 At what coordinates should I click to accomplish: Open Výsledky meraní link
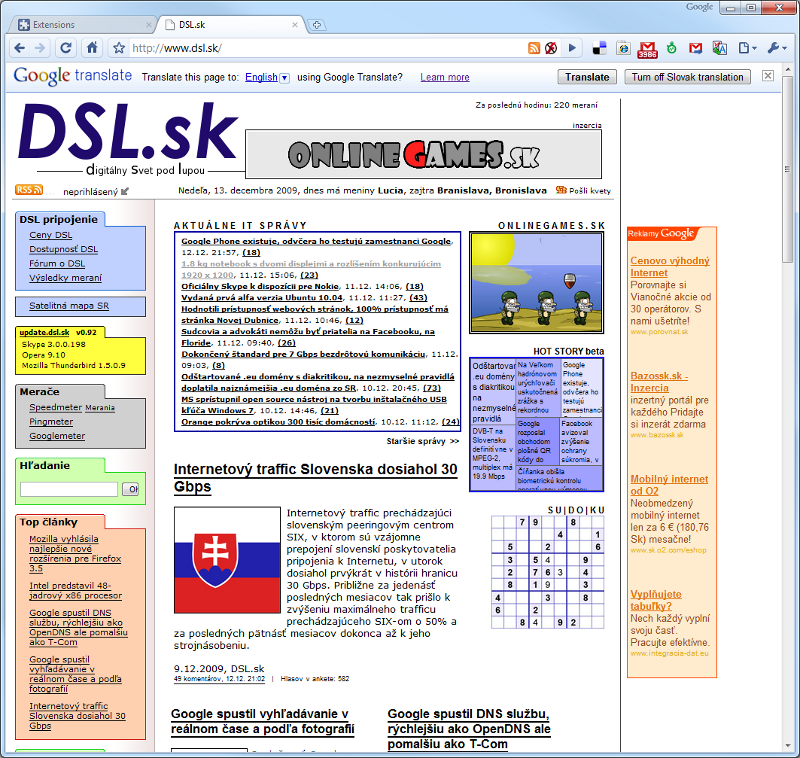pos(65,278)
